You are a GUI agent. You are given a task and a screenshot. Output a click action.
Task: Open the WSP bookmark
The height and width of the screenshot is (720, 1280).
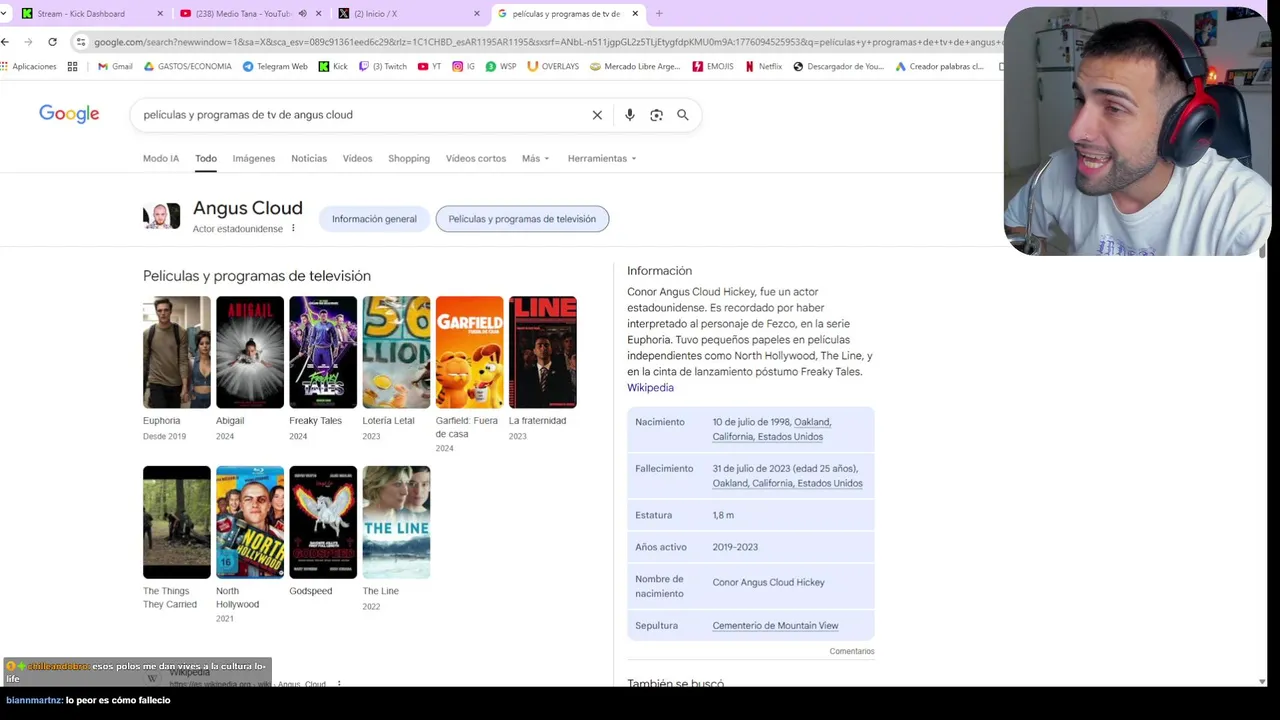tap(501, 67)
